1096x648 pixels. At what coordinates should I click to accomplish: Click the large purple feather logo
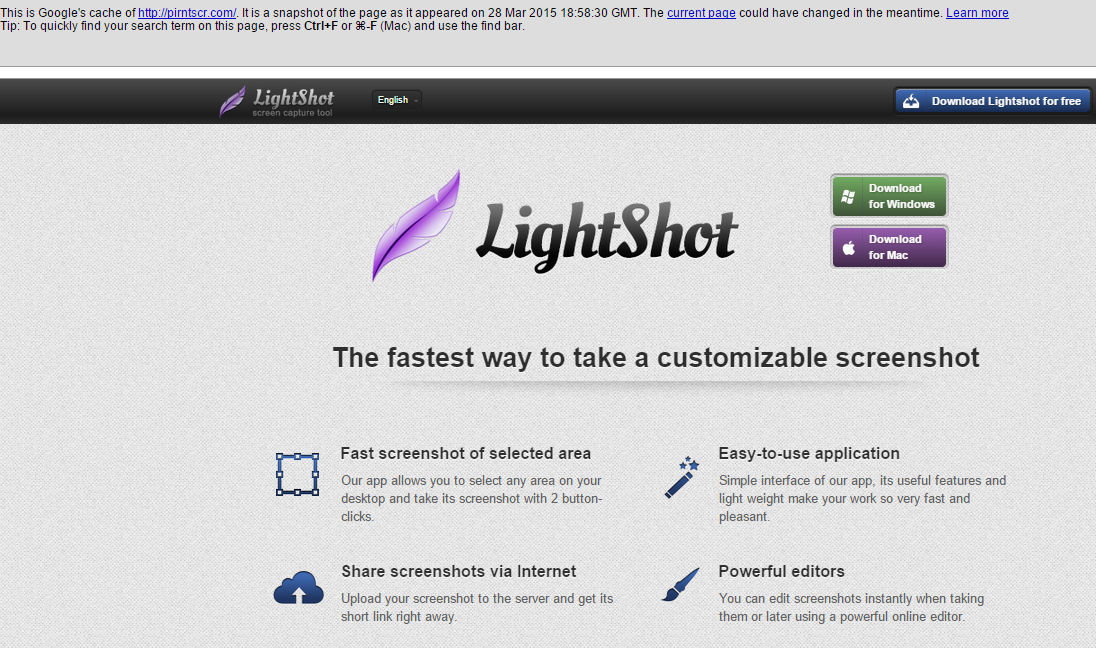[417, 226]
